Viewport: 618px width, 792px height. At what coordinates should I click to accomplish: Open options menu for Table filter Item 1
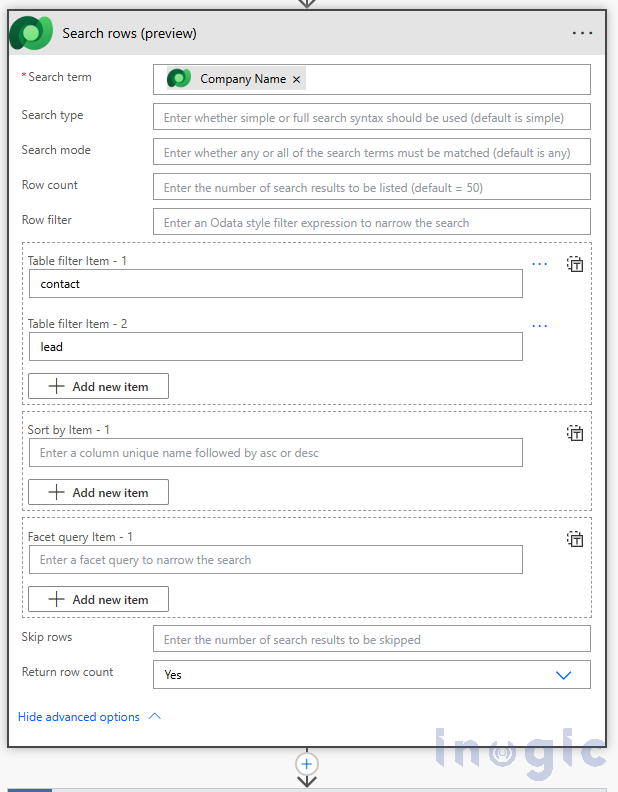click(x=540, y=264)
